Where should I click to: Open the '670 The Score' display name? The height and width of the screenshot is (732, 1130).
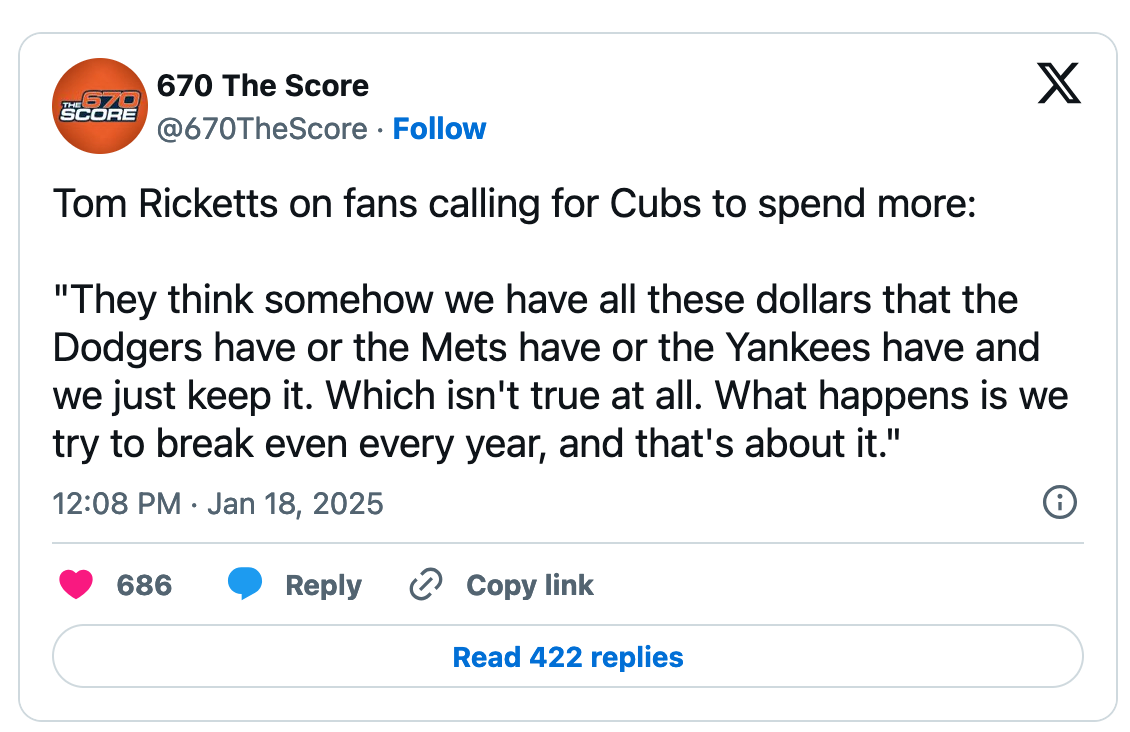coord(263,86)
